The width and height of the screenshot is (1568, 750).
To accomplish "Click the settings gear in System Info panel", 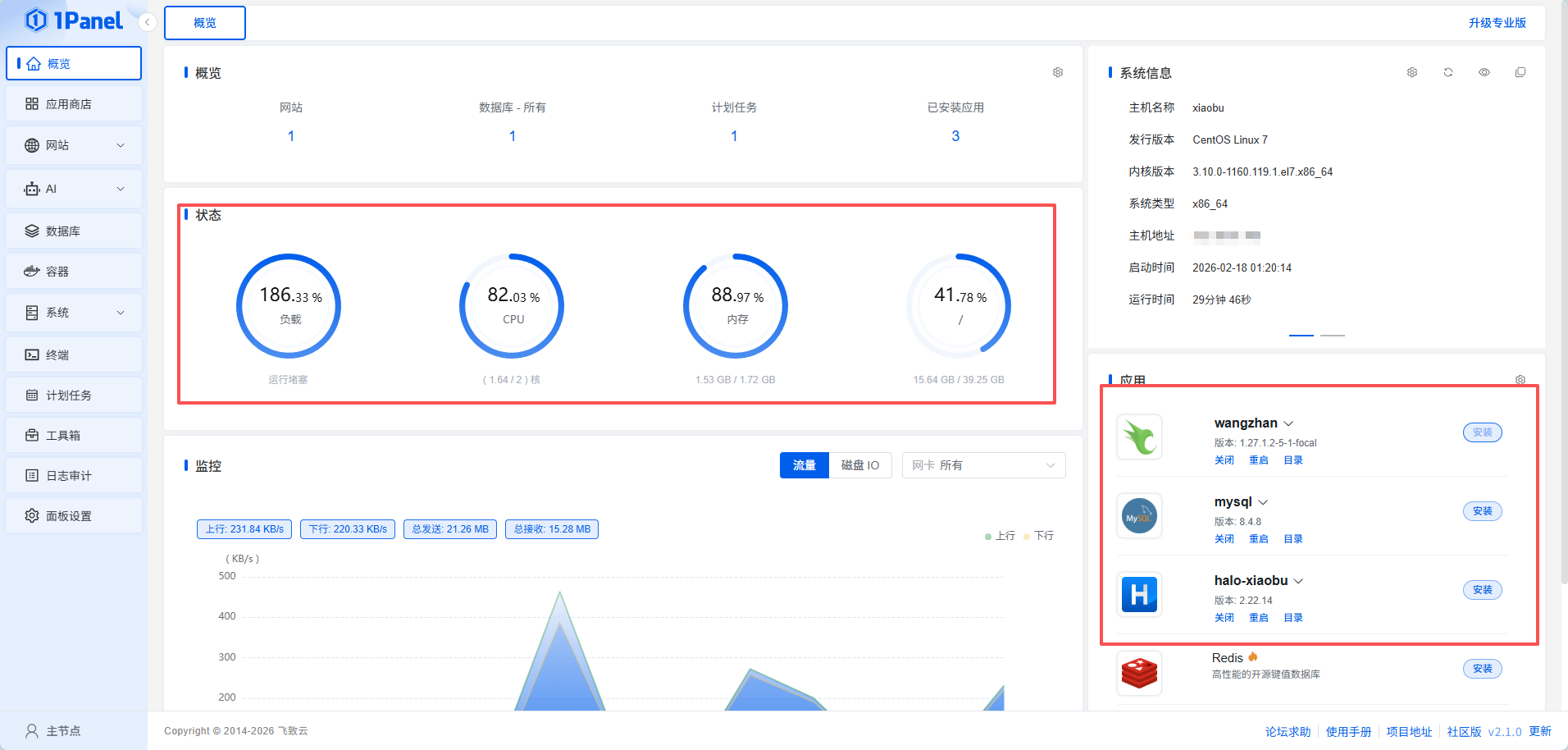I will click(1412, 72).
